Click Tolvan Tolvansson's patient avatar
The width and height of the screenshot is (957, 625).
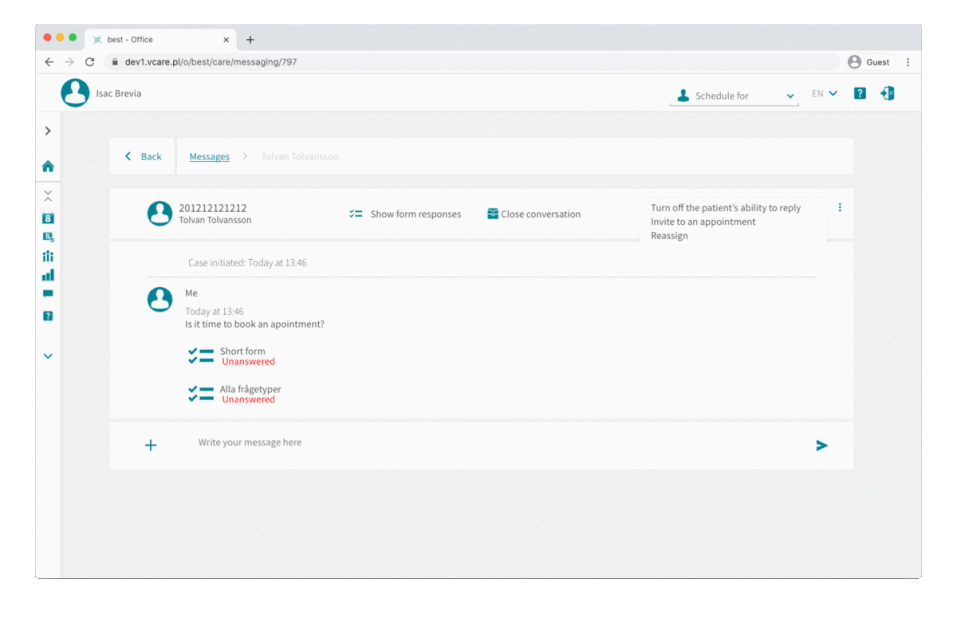click(x=160, y=214)
